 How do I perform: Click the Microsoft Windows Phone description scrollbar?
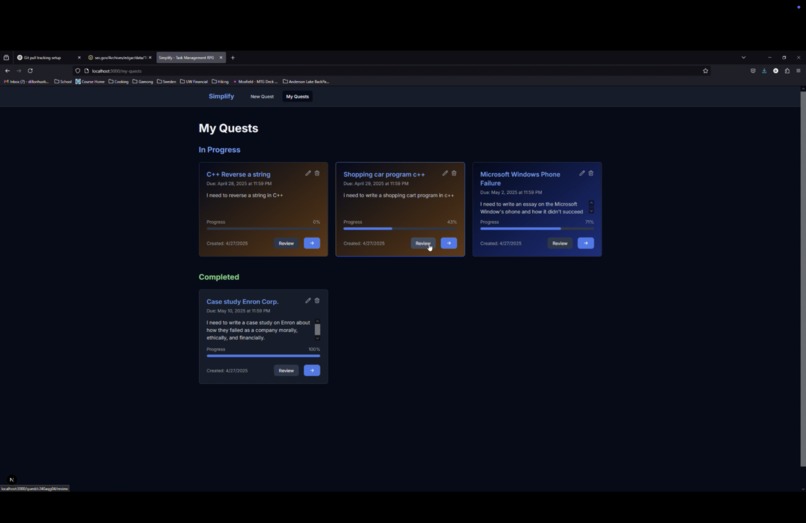(591, 207)
